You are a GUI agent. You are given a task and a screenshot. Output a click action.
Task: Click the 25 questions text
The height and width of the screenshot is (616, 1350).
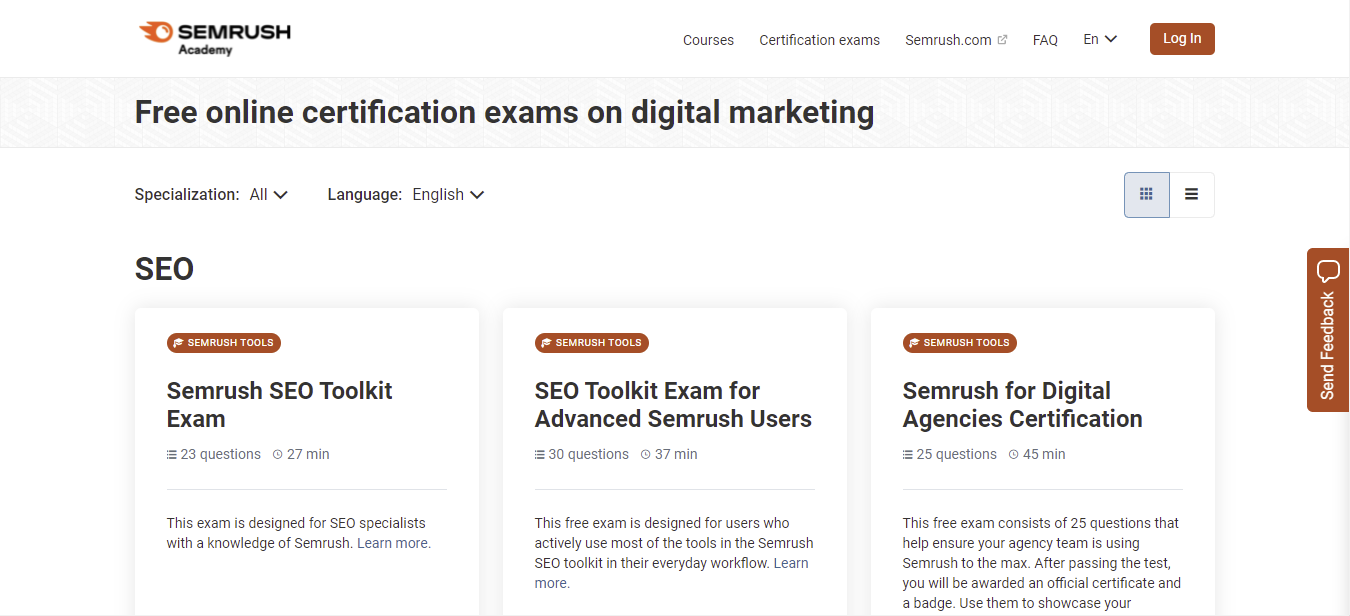pyautogui.click(x=956, y=454)
